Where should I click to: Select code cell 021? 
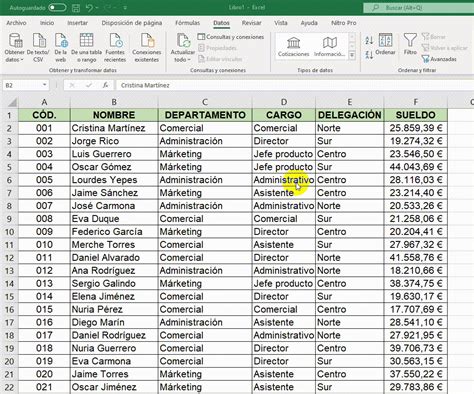click(44, 387)
